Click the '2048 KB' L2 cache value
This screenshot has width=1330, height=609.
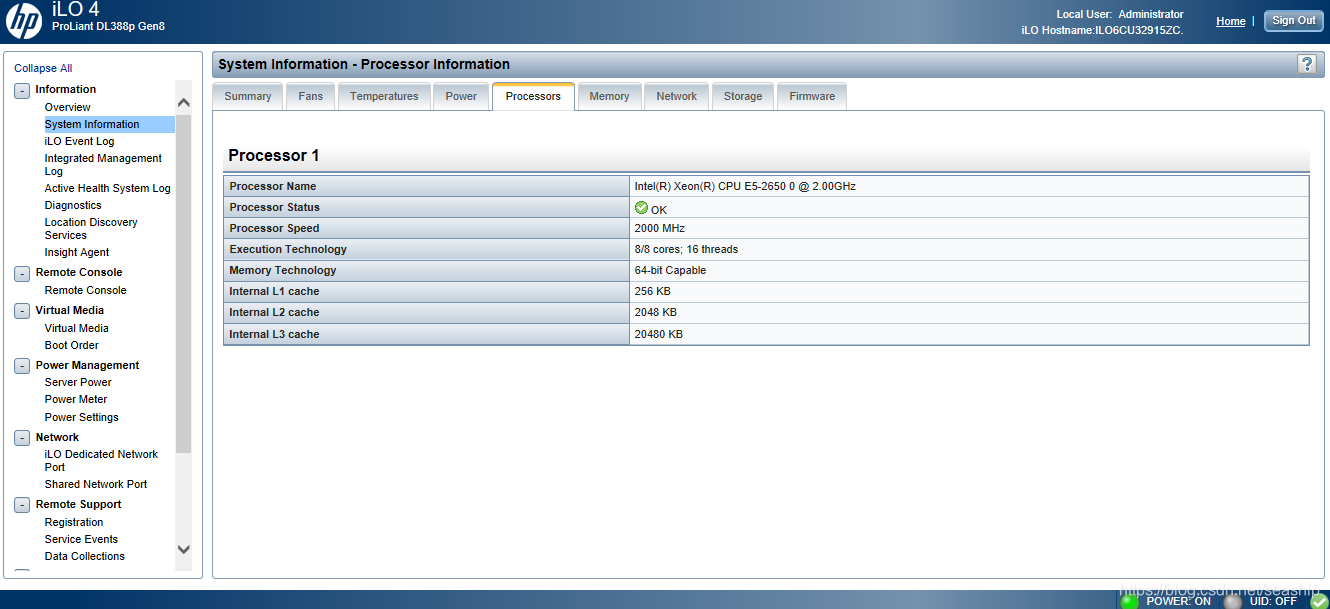655,312
